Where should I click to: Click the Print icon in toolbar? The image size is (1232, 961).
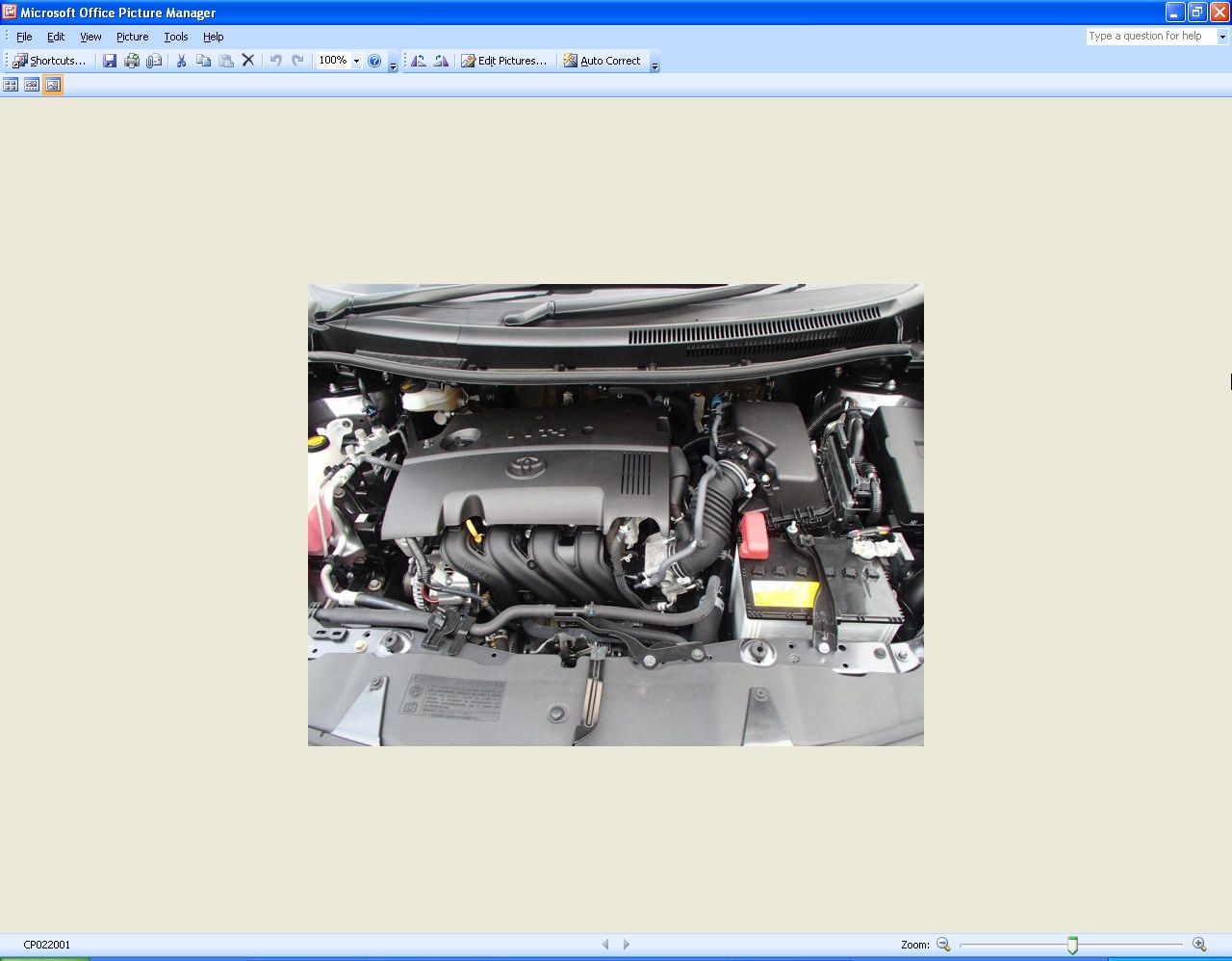pyautogui.click(x=132, y=61)
